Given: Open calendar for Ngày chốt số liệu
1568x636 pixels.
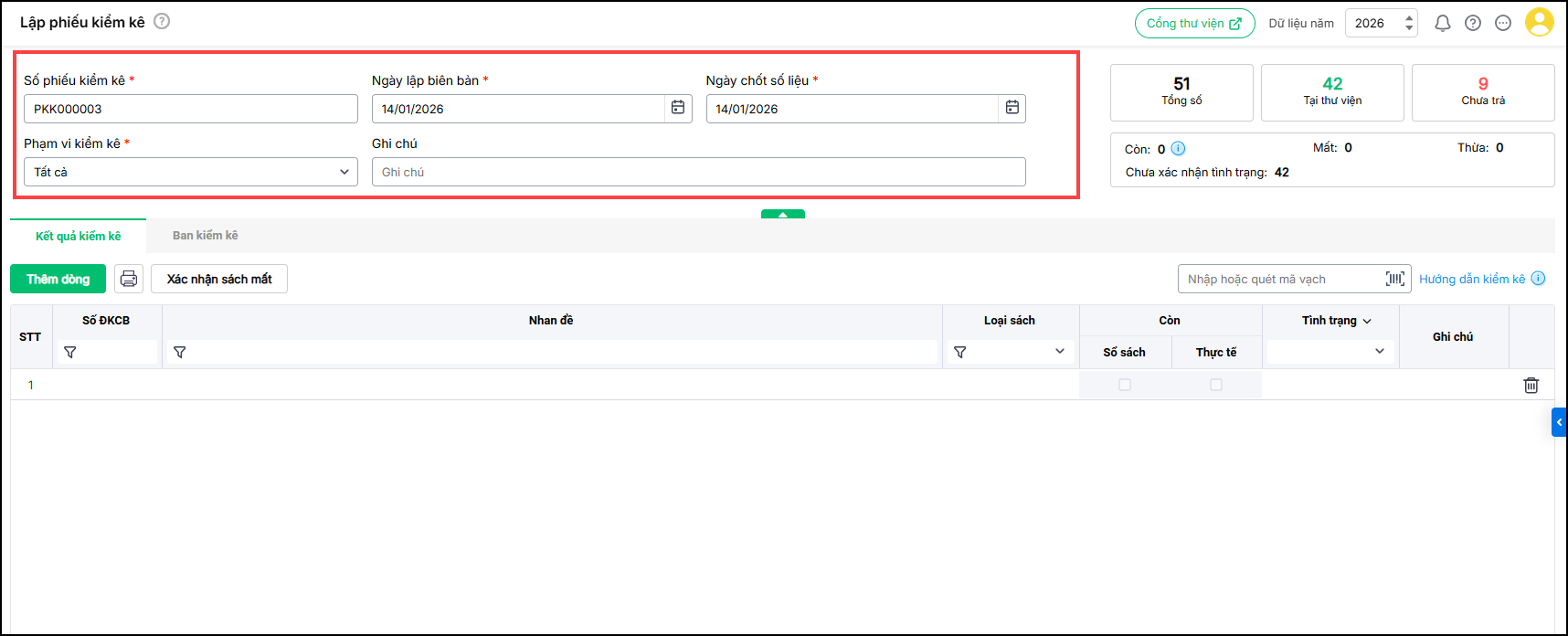Looking at the screenshot, I should [x=1012, y=108].
